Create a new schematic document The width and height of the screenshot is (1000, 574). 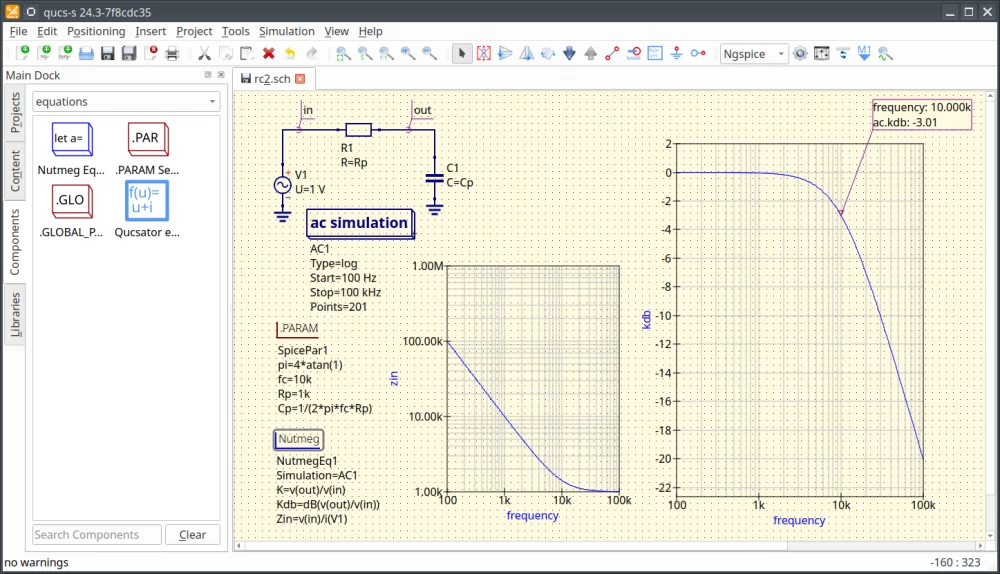(22, 54)
